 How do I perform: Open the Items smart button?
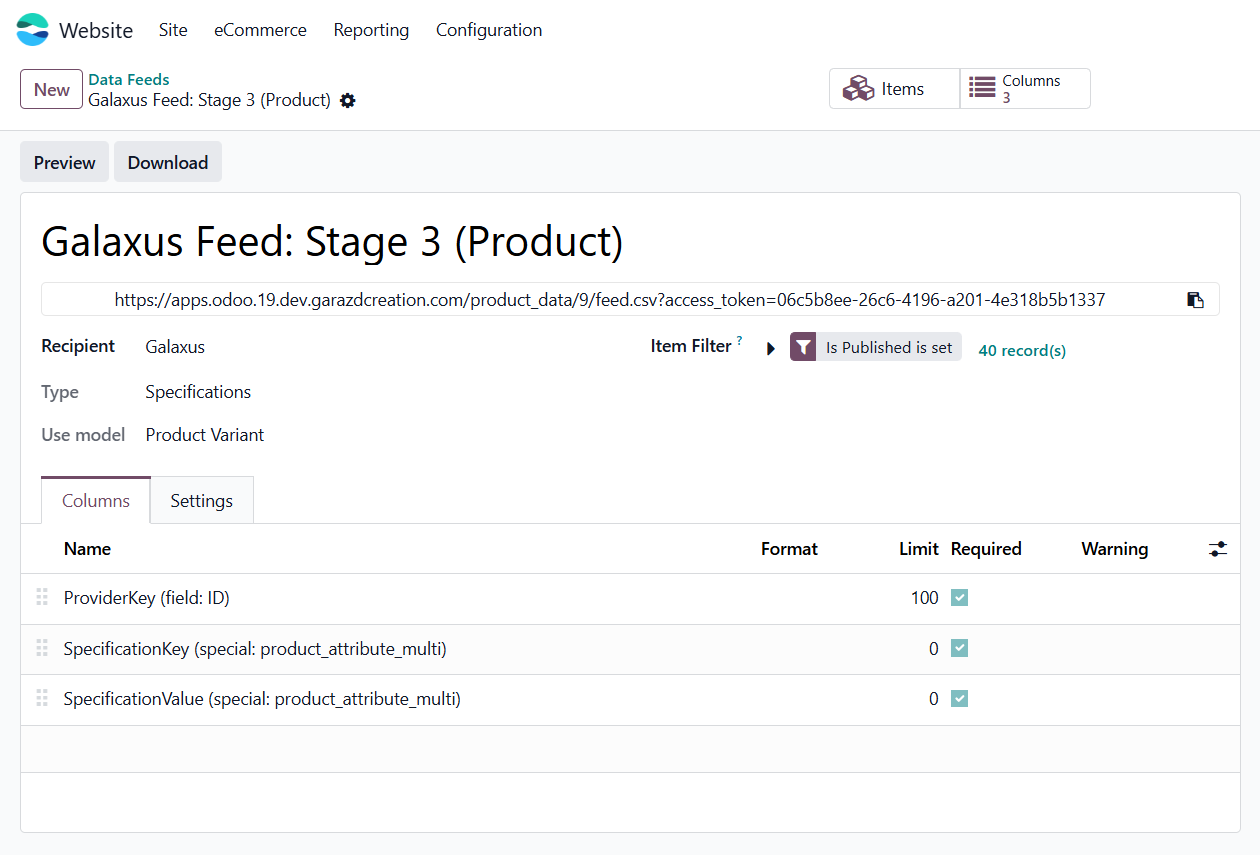pos(894,88)
